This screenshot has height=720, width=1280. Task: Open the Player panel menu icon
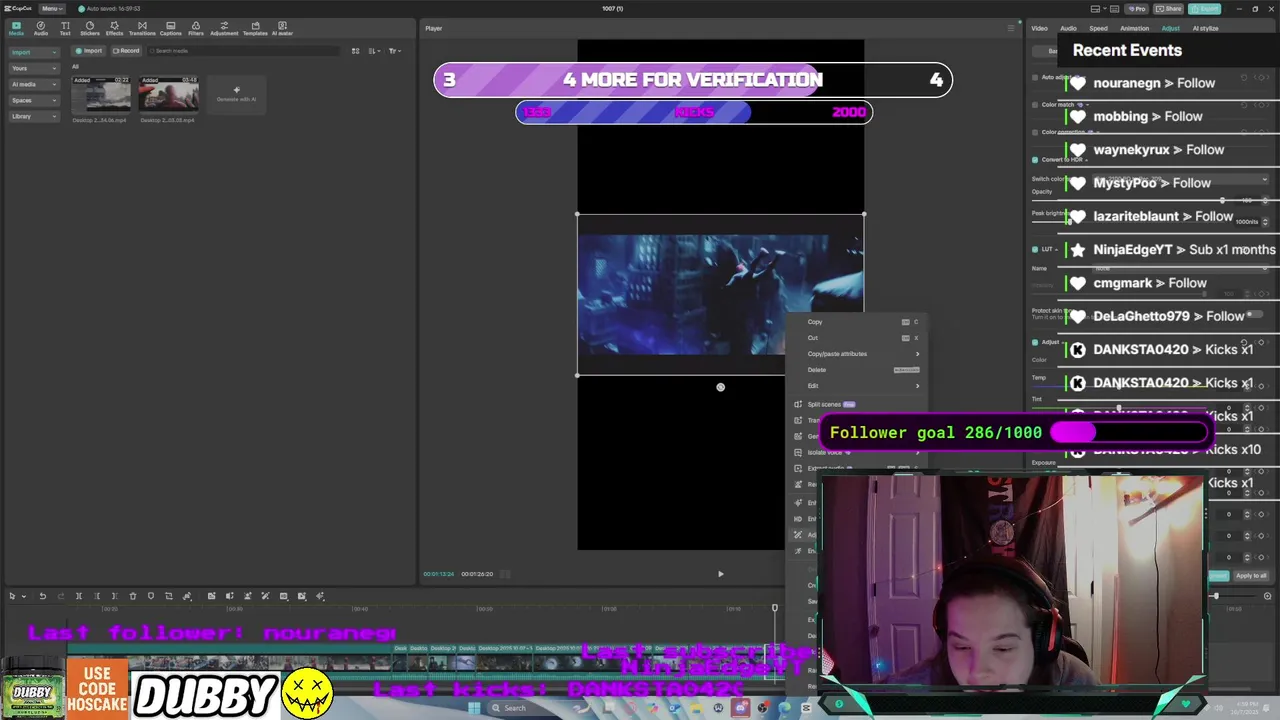coord(1011,28)
